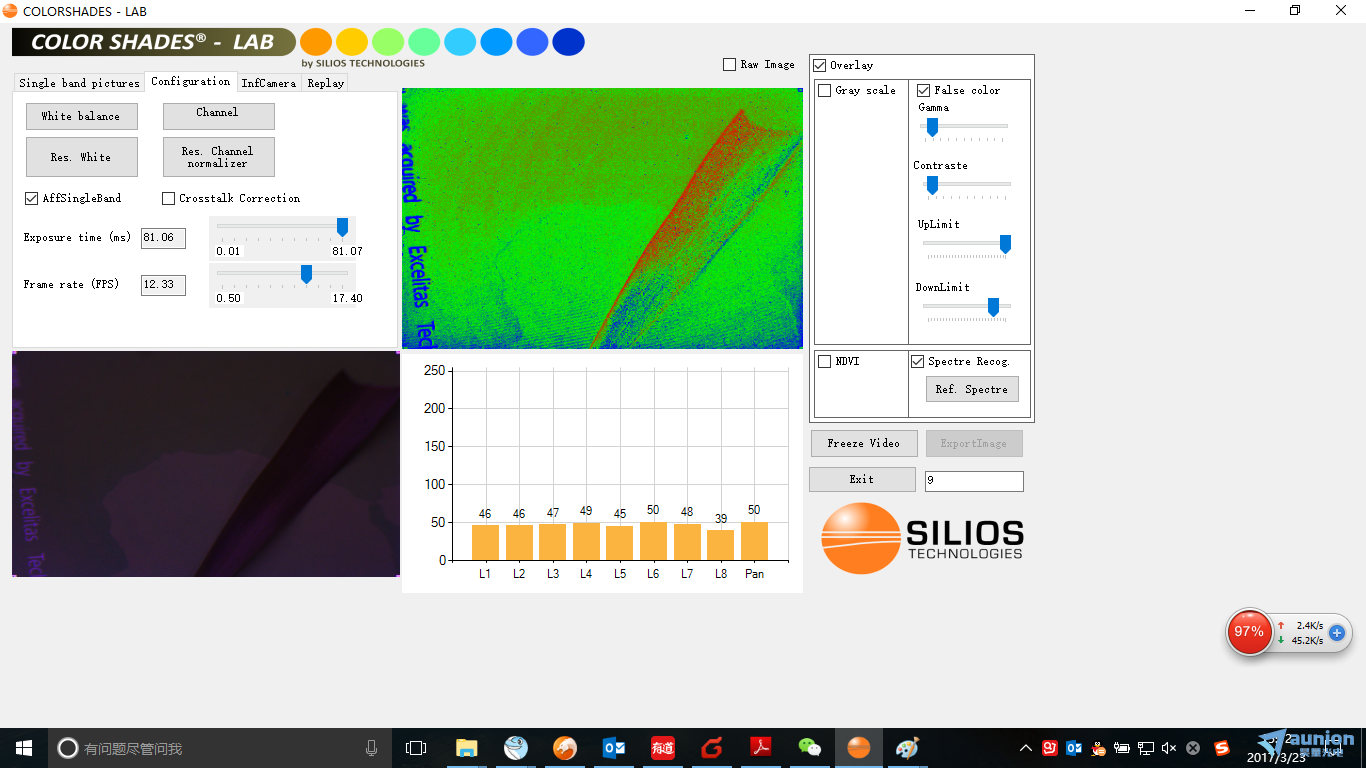This screenshot has width=1366, height=768.
Task: Click the Freeze Video button
Action: [x=864, y=443]
